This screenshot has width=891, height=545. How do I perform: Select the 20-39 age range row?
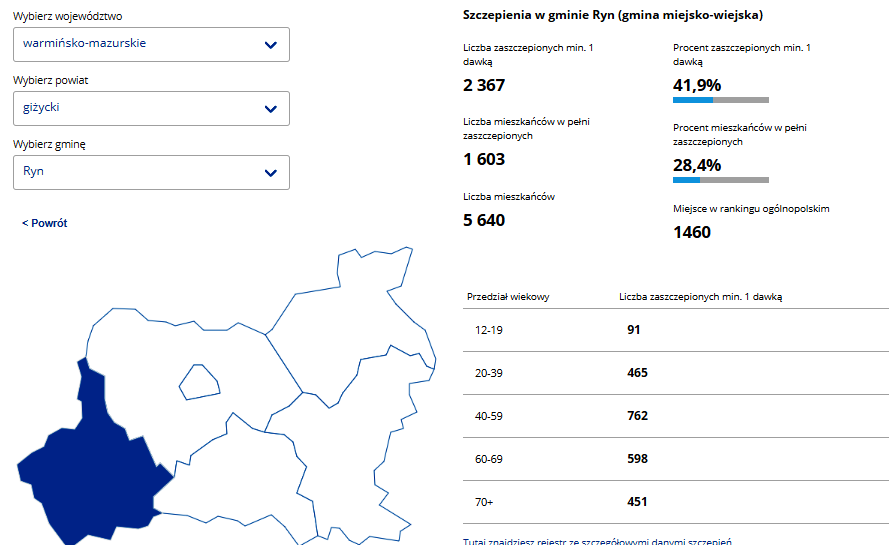pos(675,373)
